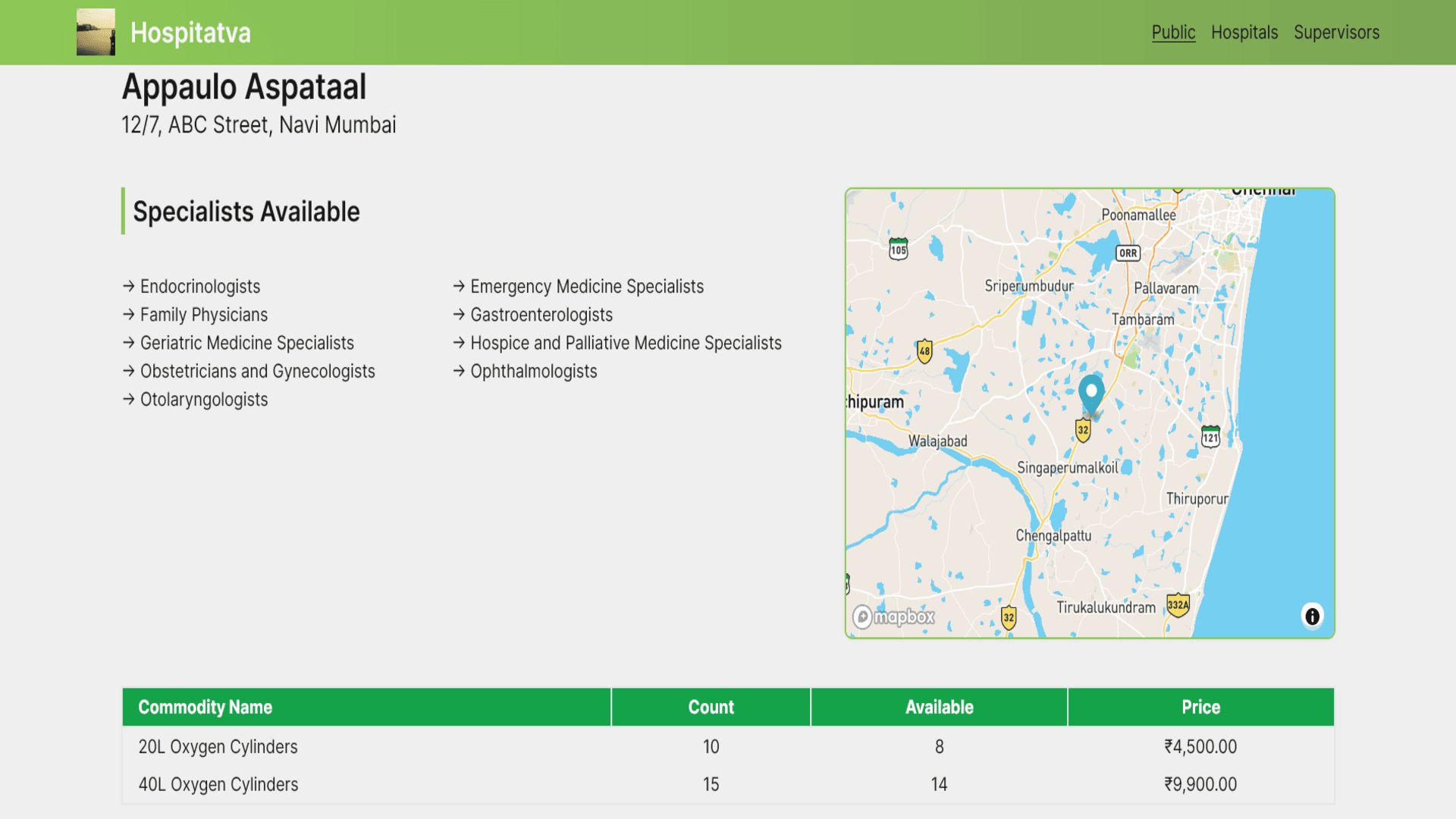Image resolution: width=1456 pixels, height=819 pixels.
Task: Click the Price column header
Action: [1200, 707]
